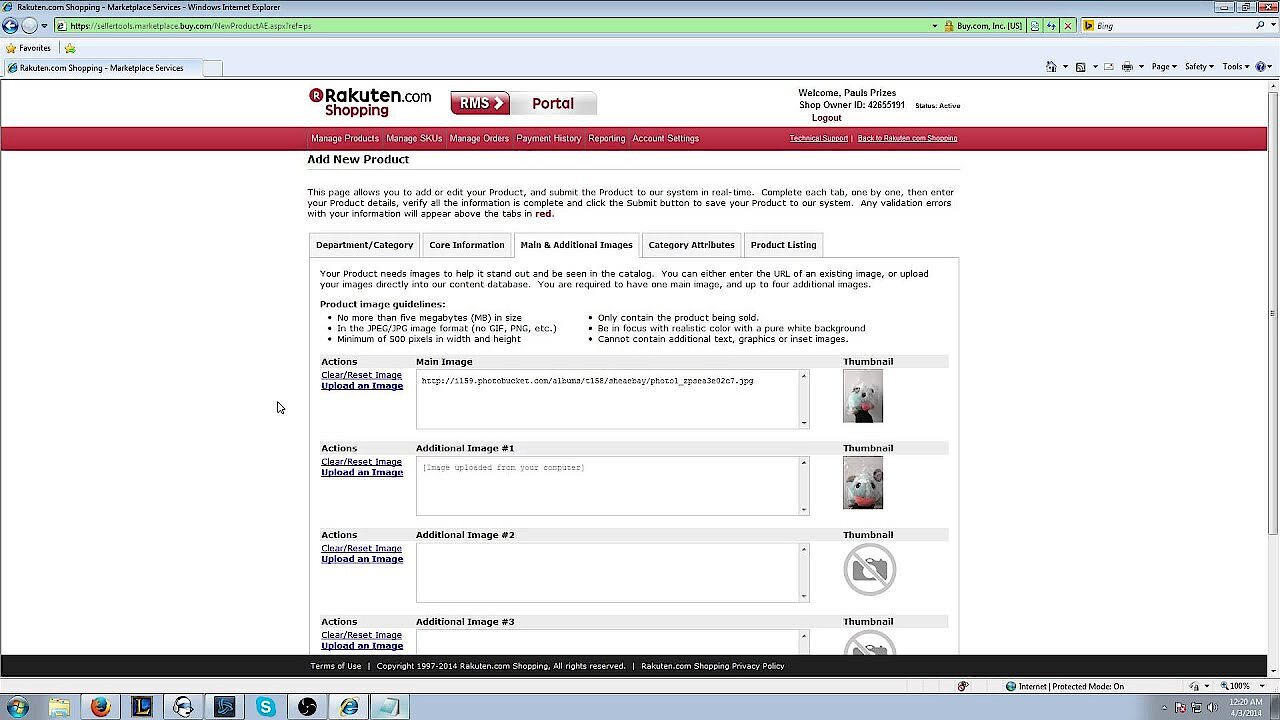Image resolution: width=1280 pixels, height=720 pixels.
Task: Open the address bar URL dropdown
Action: (935, 26)
